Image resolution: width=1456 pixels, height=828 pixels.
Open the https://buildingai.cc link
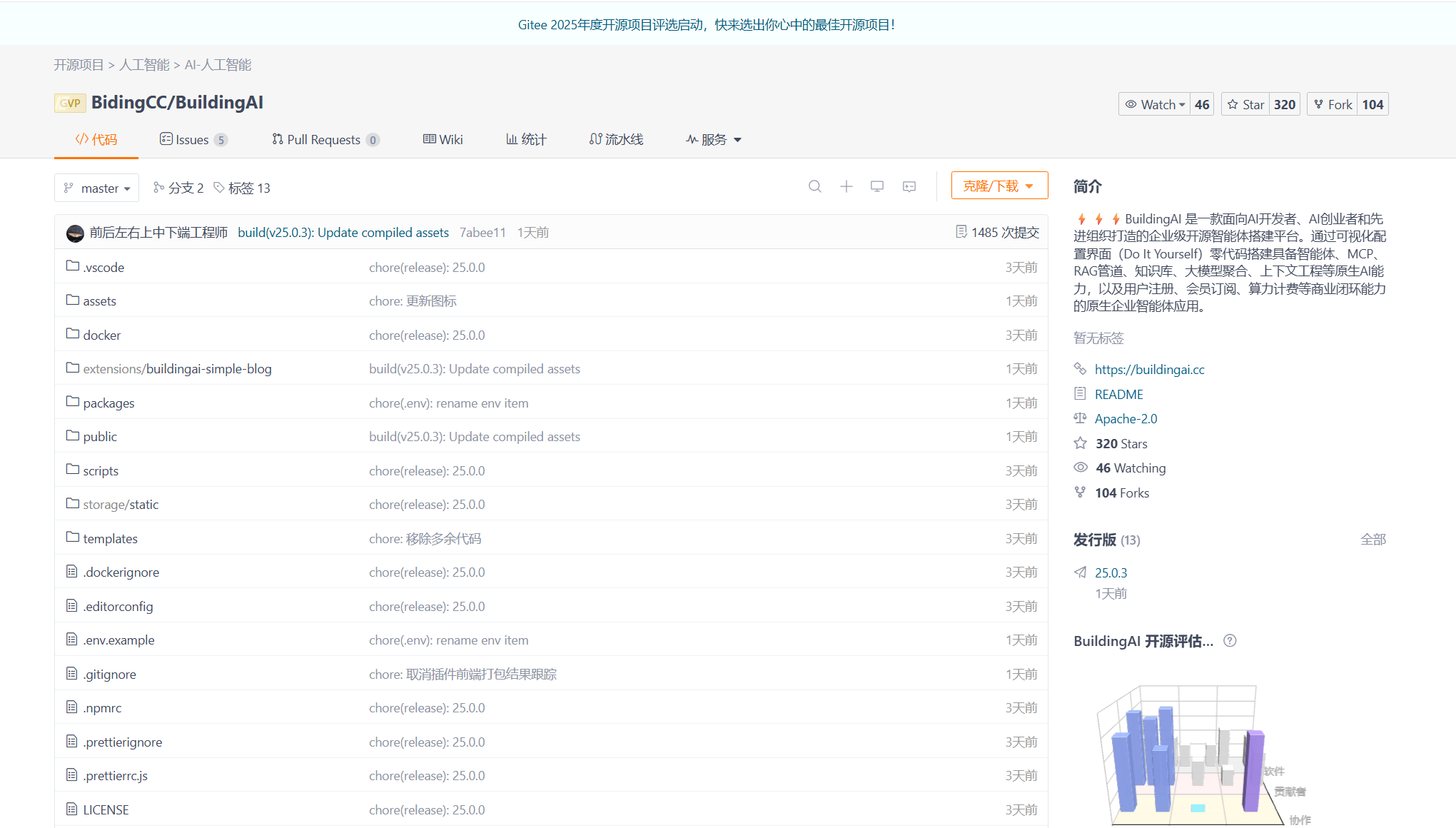[1149, 369]
